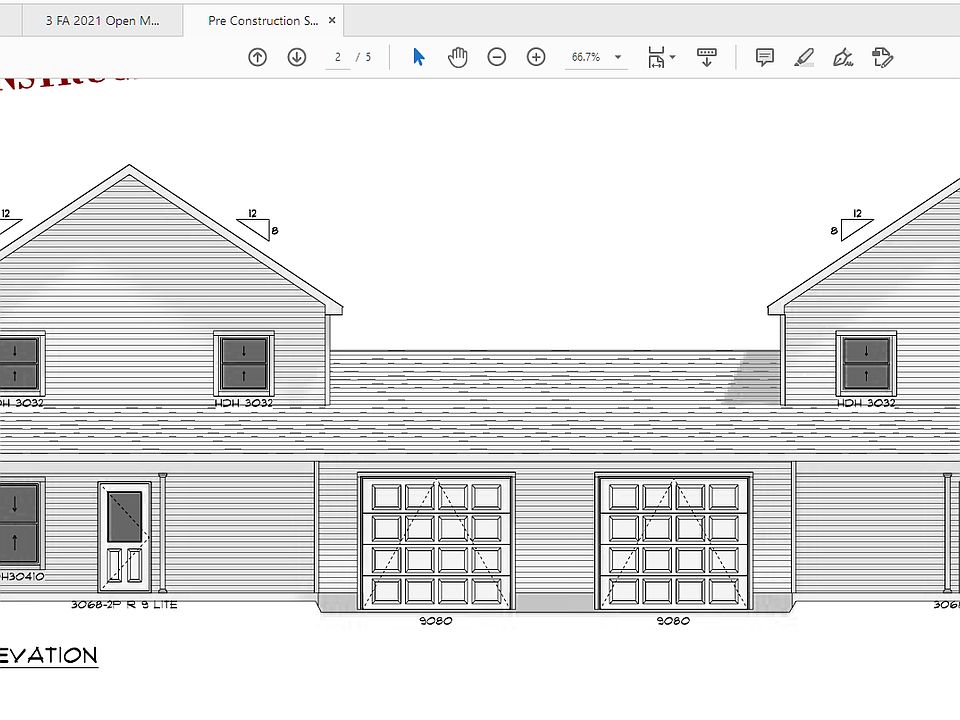960x720 pixels.
Task: Click the page number input field
Action: coord(337,58)
